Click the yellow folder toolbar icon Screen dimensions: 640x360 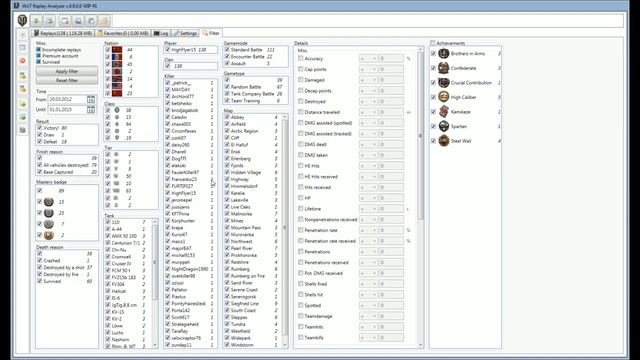click(104, 21)
